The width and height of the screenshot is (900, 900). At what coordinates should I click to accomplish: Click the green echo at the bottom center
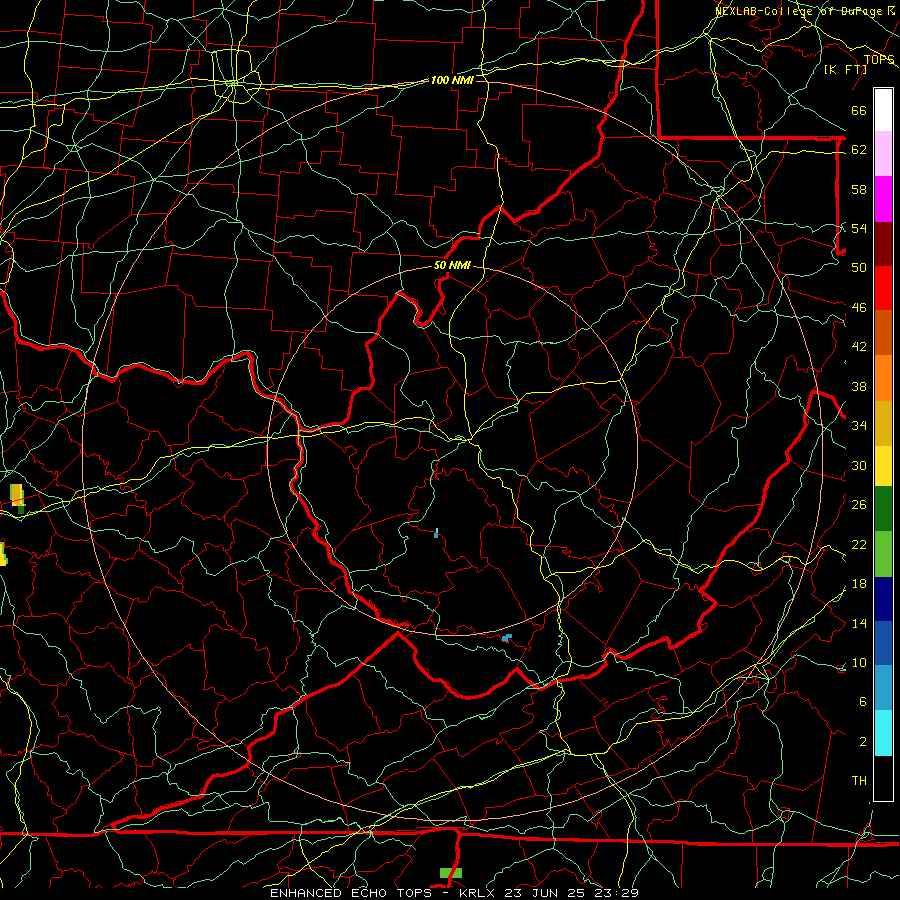tap(451, 873)
